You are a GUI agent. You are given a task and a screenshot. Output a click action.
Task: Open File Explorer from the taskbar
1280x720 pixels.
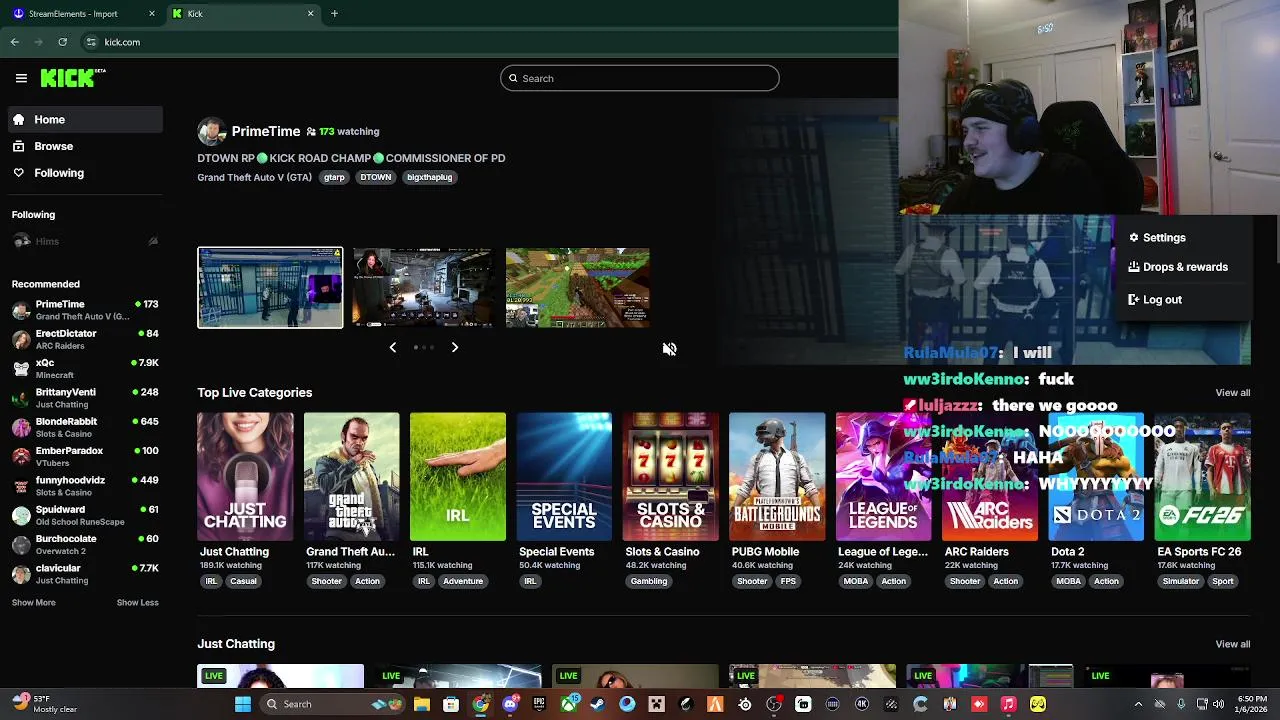(x=422, y=704)
